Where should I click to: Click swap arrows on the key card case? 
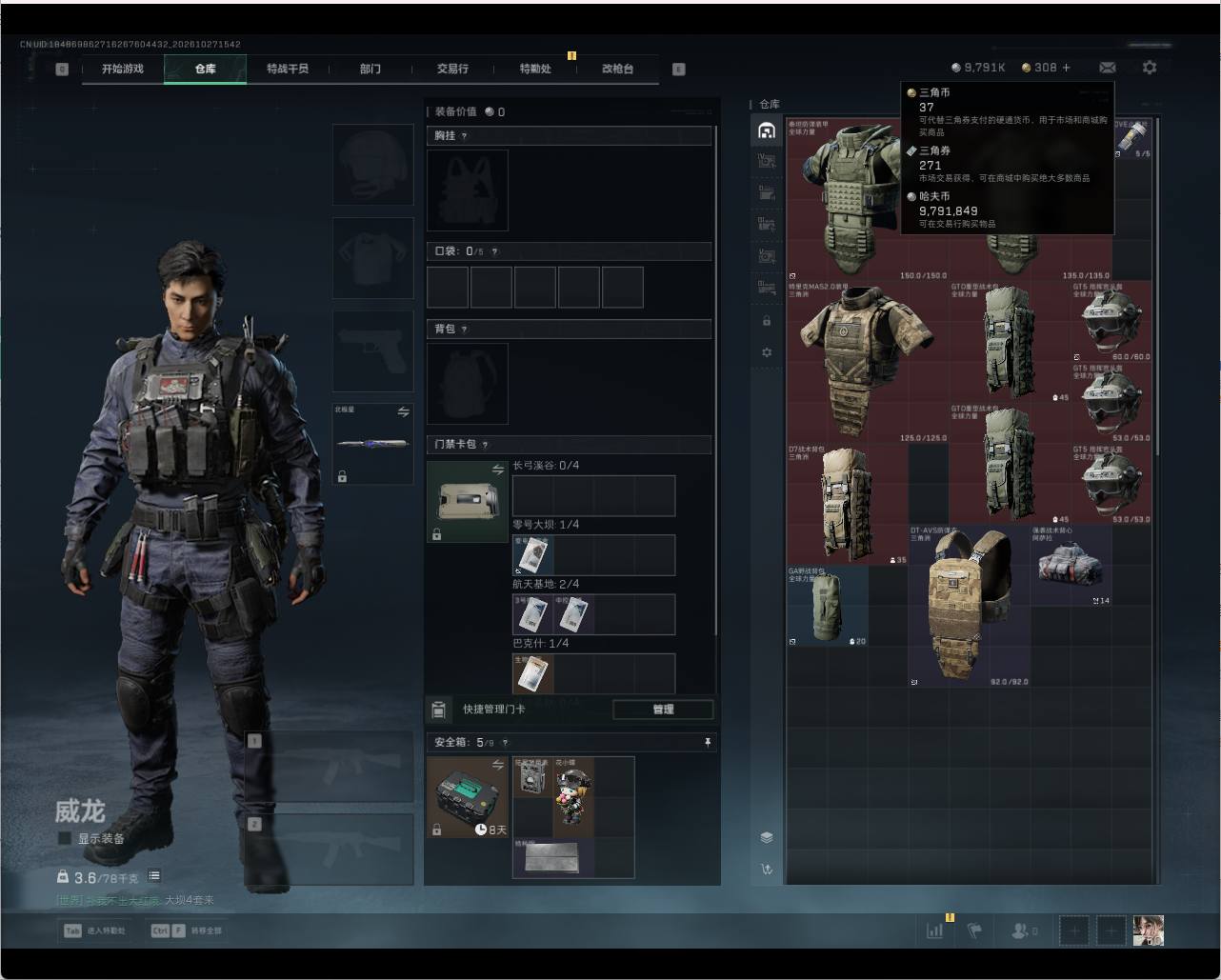[498, 470]
